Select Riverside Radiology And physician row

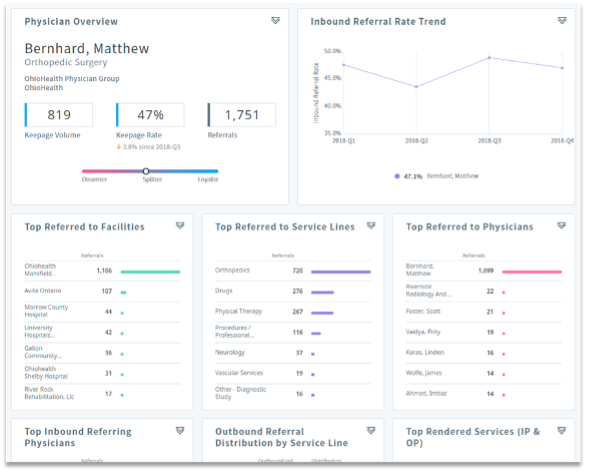tap(484, 291)
